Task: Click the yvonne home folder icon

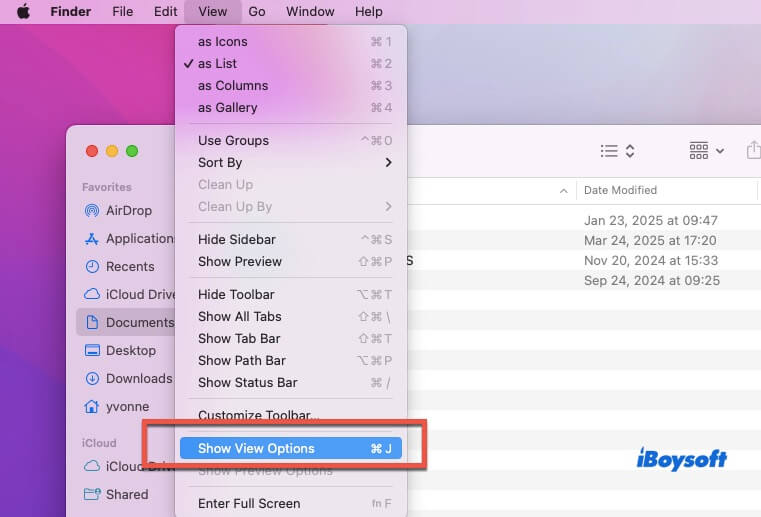Action: [92, 407]
